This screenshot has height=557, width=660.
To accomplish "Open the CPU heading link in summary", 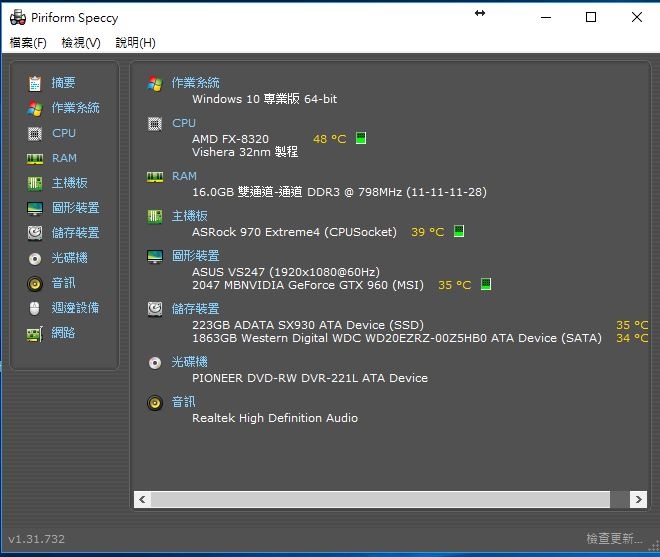I will 184,123.
